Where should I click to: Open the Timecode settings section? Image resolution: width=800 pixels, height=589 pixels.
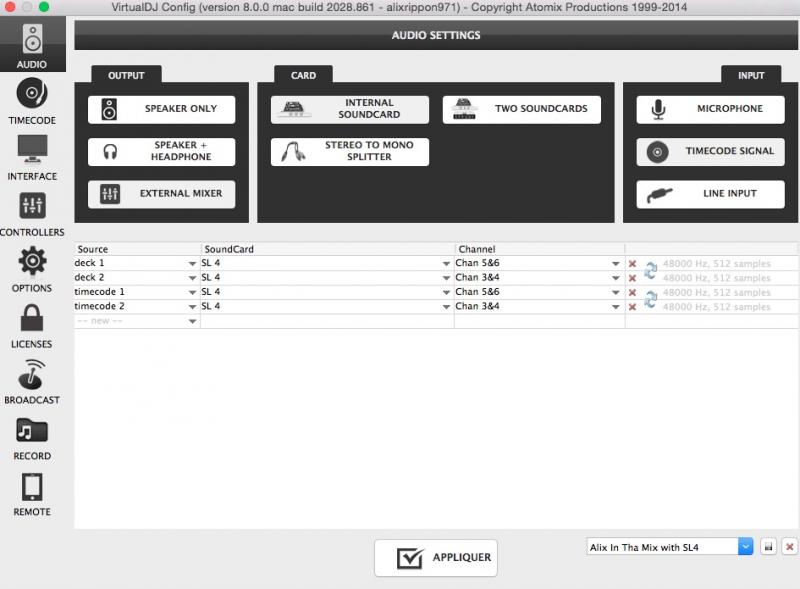(32, 101)
